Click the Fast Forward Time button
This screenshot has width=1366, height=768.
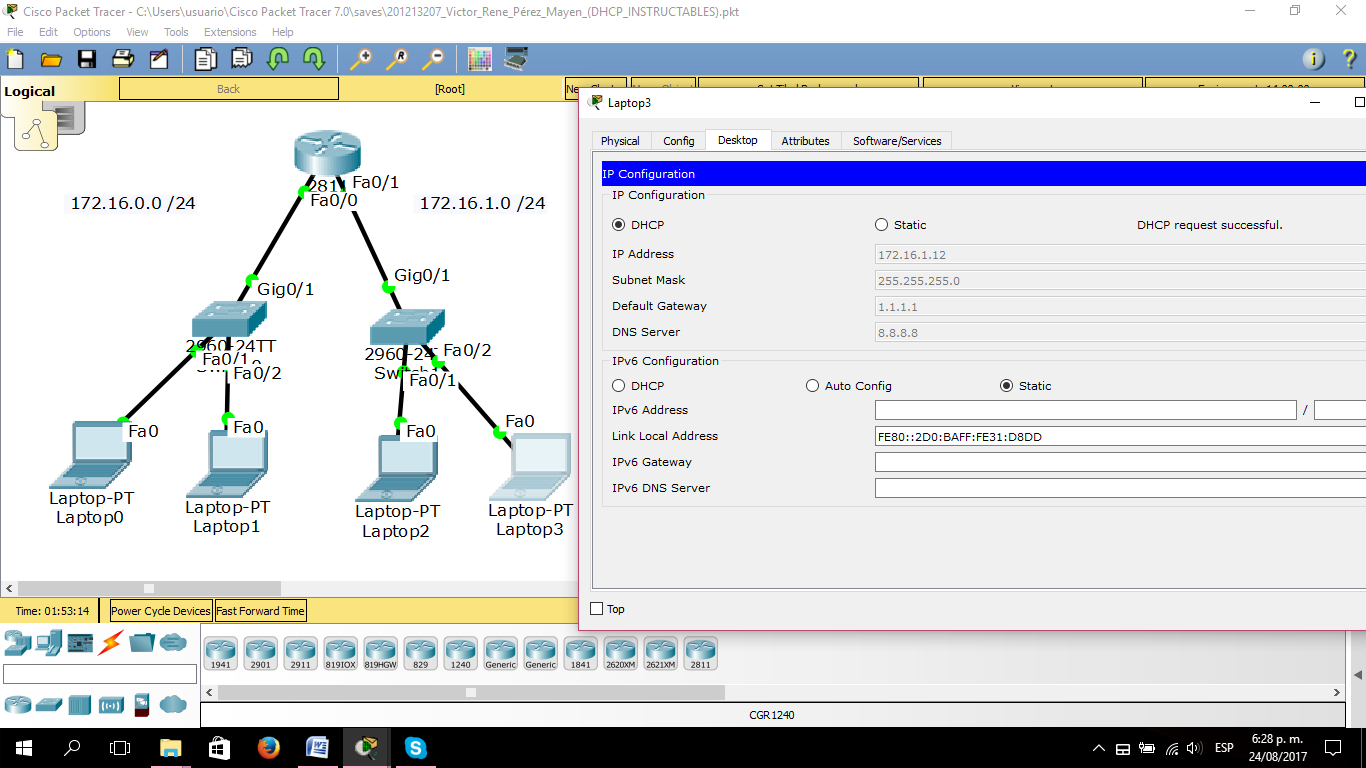(x=260, y=610)
